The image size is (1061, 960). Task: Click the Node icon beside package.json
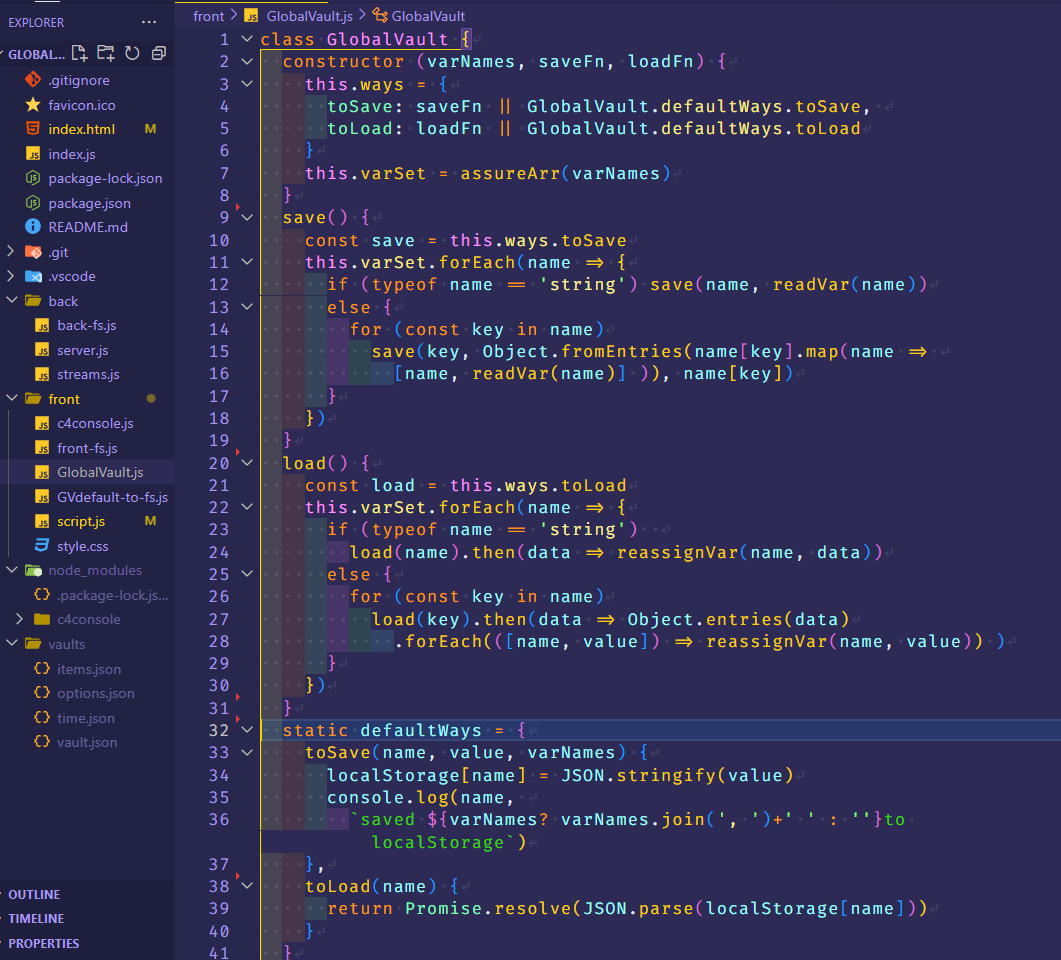[32, 202]
